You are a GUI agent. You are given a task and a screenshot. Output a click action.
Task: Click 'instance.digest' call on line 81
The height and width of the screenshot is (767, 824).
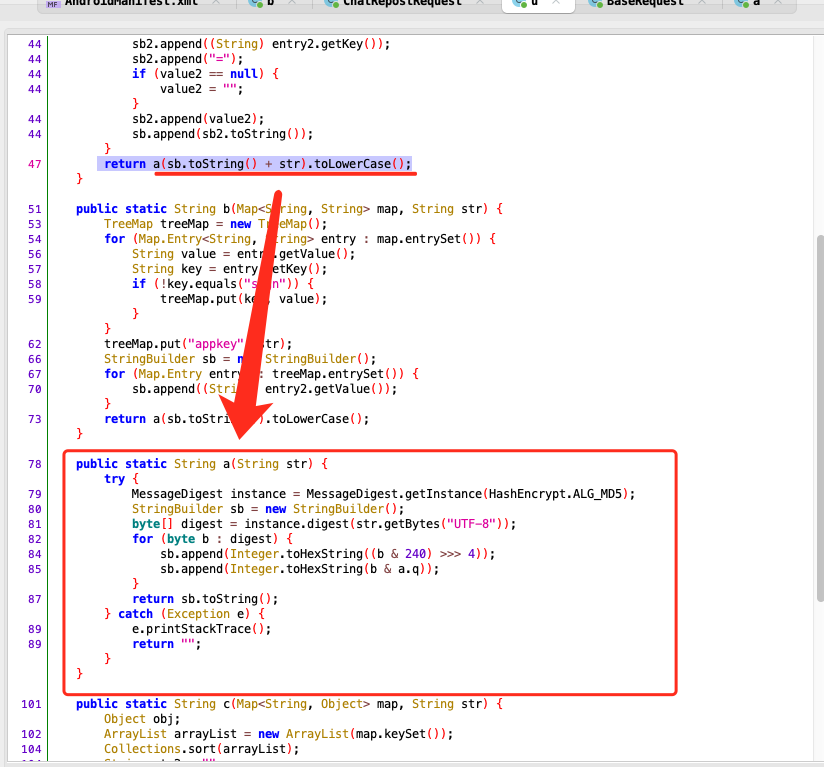coord(296,524)
